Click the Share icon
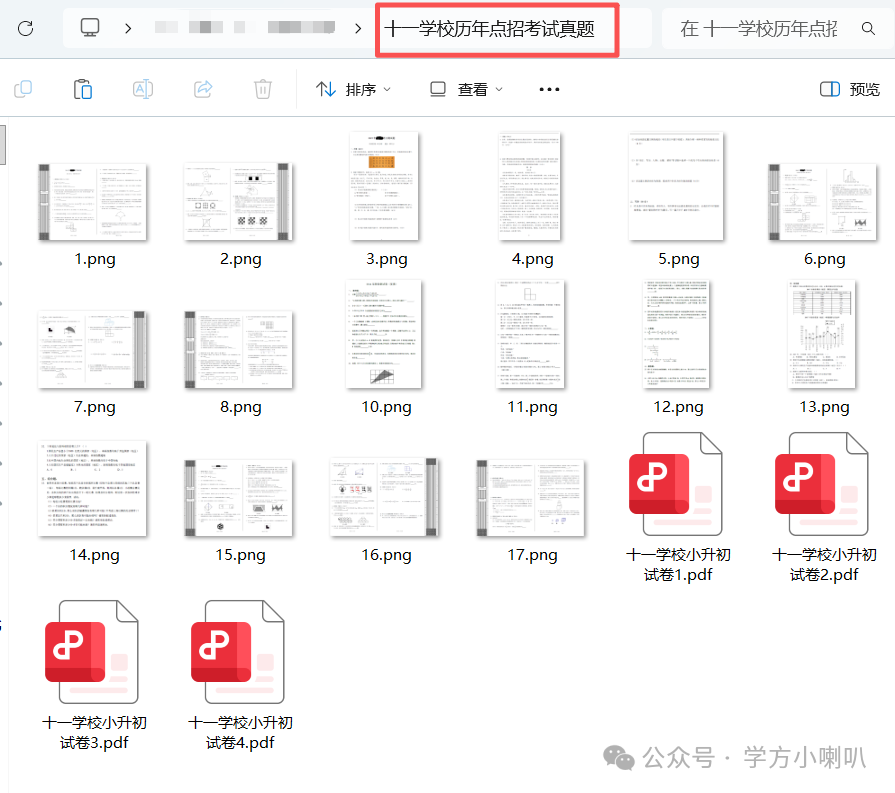 click(x=203, y=89)
